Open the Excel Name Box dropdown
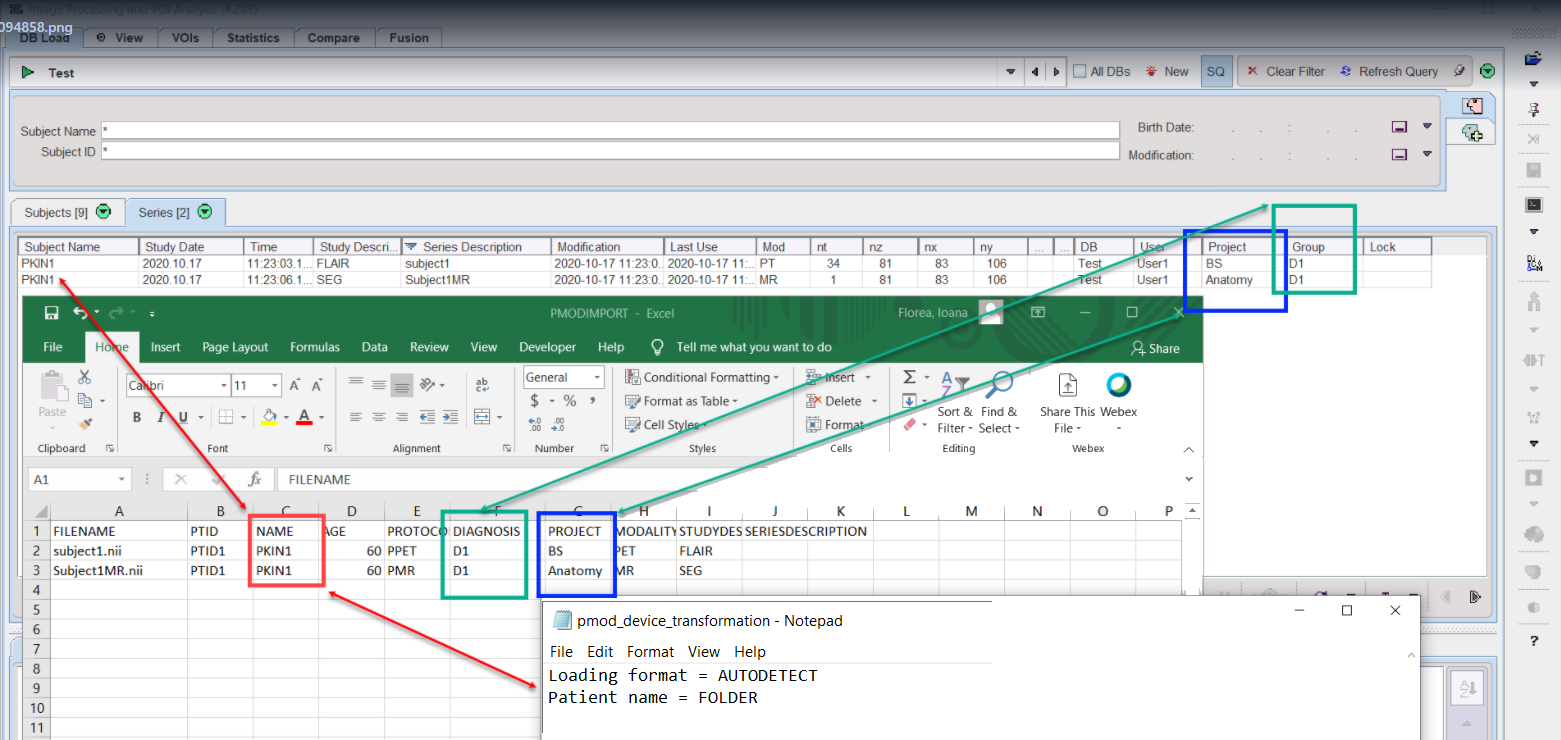This screenshot has height=740, width=1561. [x=122, y=479]
